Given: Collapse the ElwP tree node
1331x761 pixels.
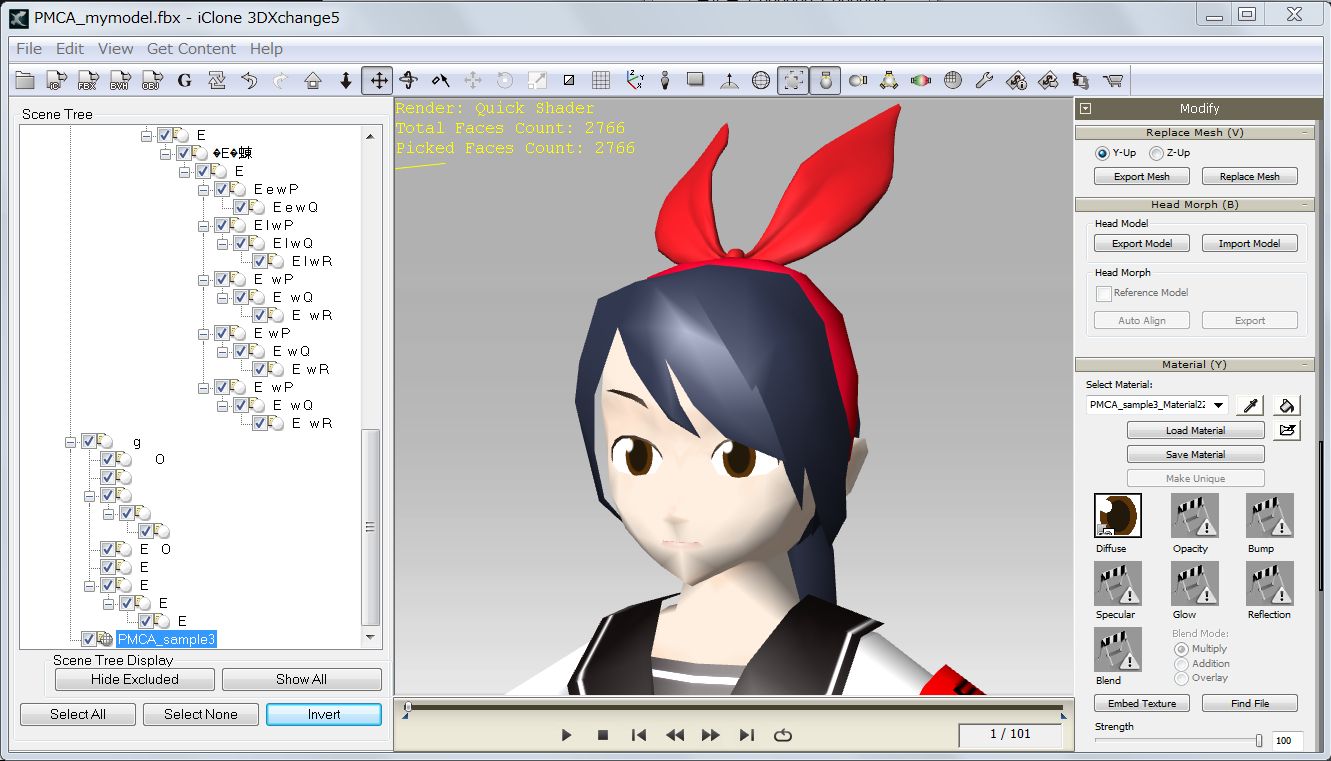Looking at the screenshot, I should (204, 225).
